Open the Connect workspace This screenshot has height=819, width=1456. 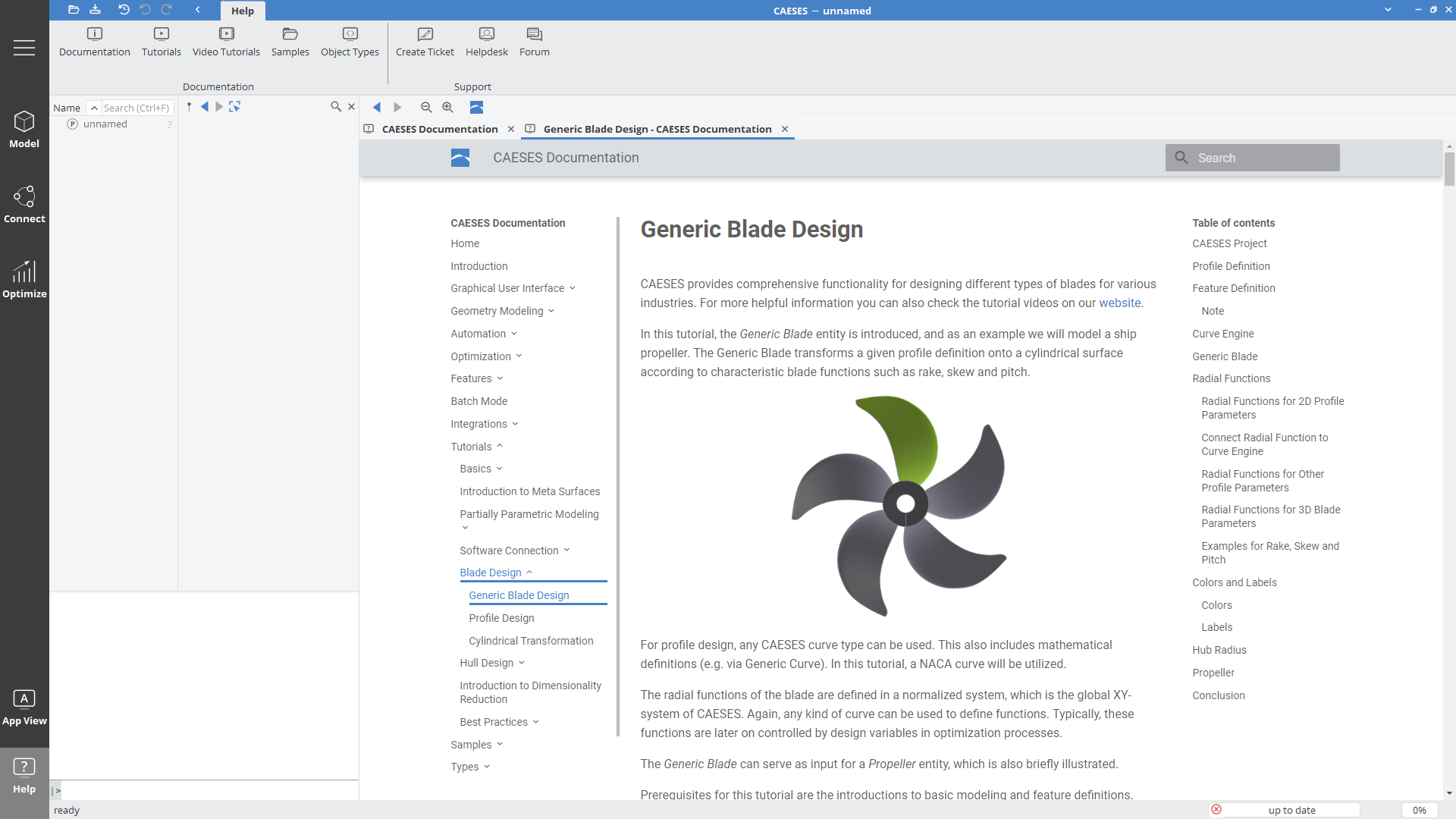(24, 204)
